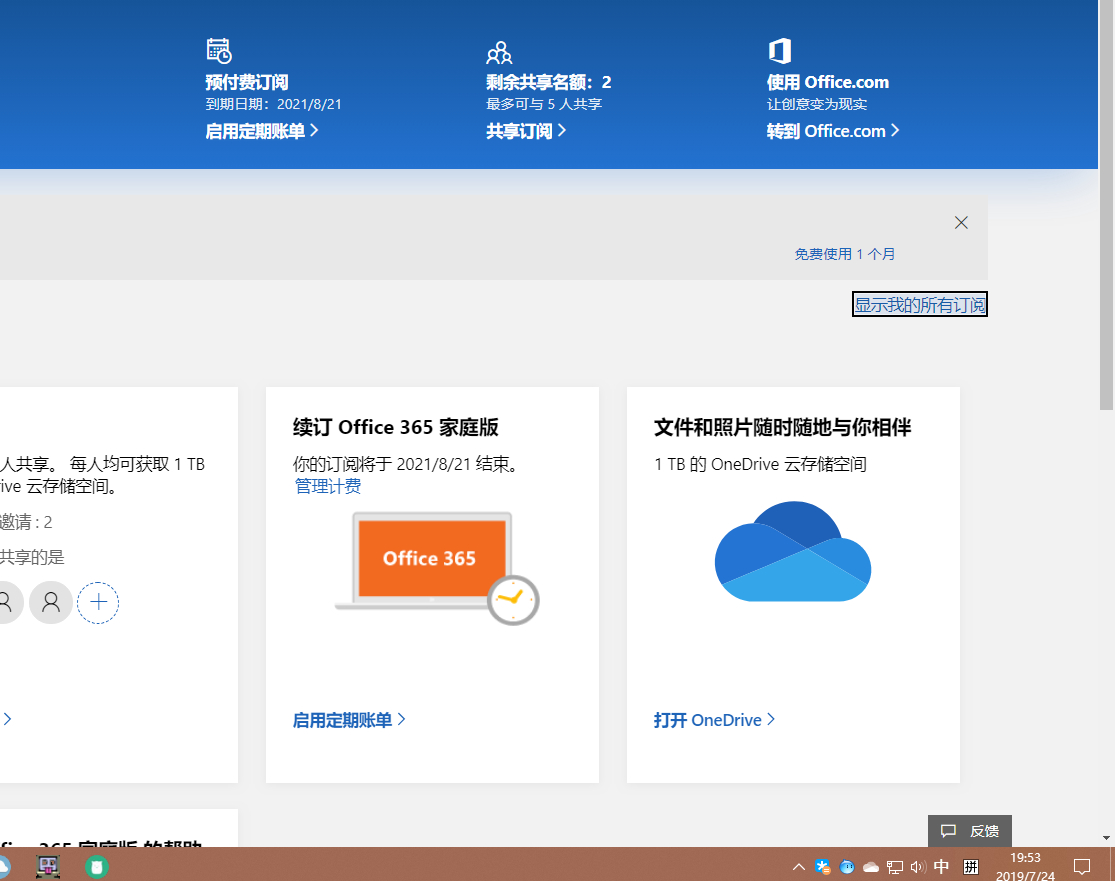Click the blue star tray icon
Viewport: 1115px width, 881px height.
click(823, 867)
